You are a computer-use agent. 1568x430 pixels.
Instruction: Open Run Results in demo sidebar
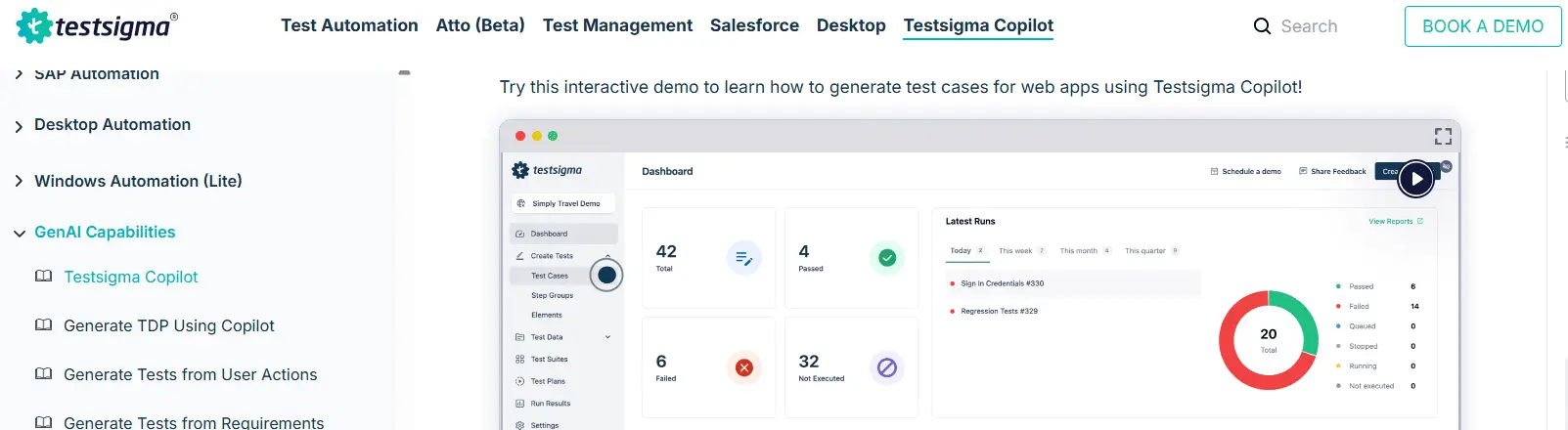(551, 404)
